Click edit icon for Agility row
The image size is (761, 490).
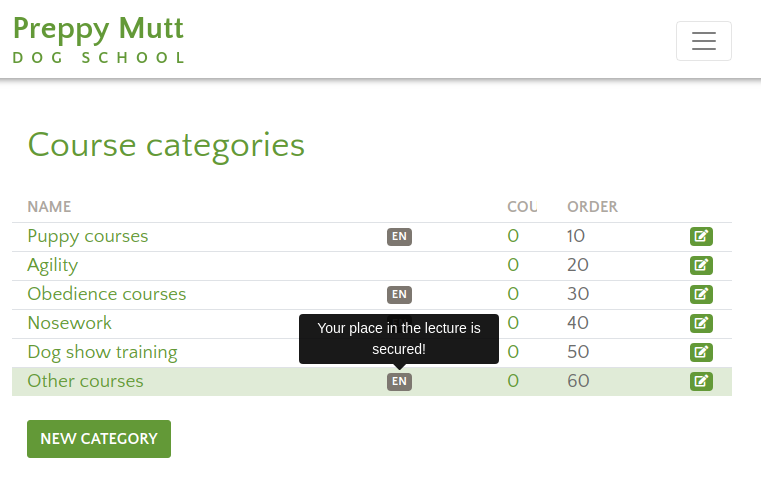tap(701, 266)
